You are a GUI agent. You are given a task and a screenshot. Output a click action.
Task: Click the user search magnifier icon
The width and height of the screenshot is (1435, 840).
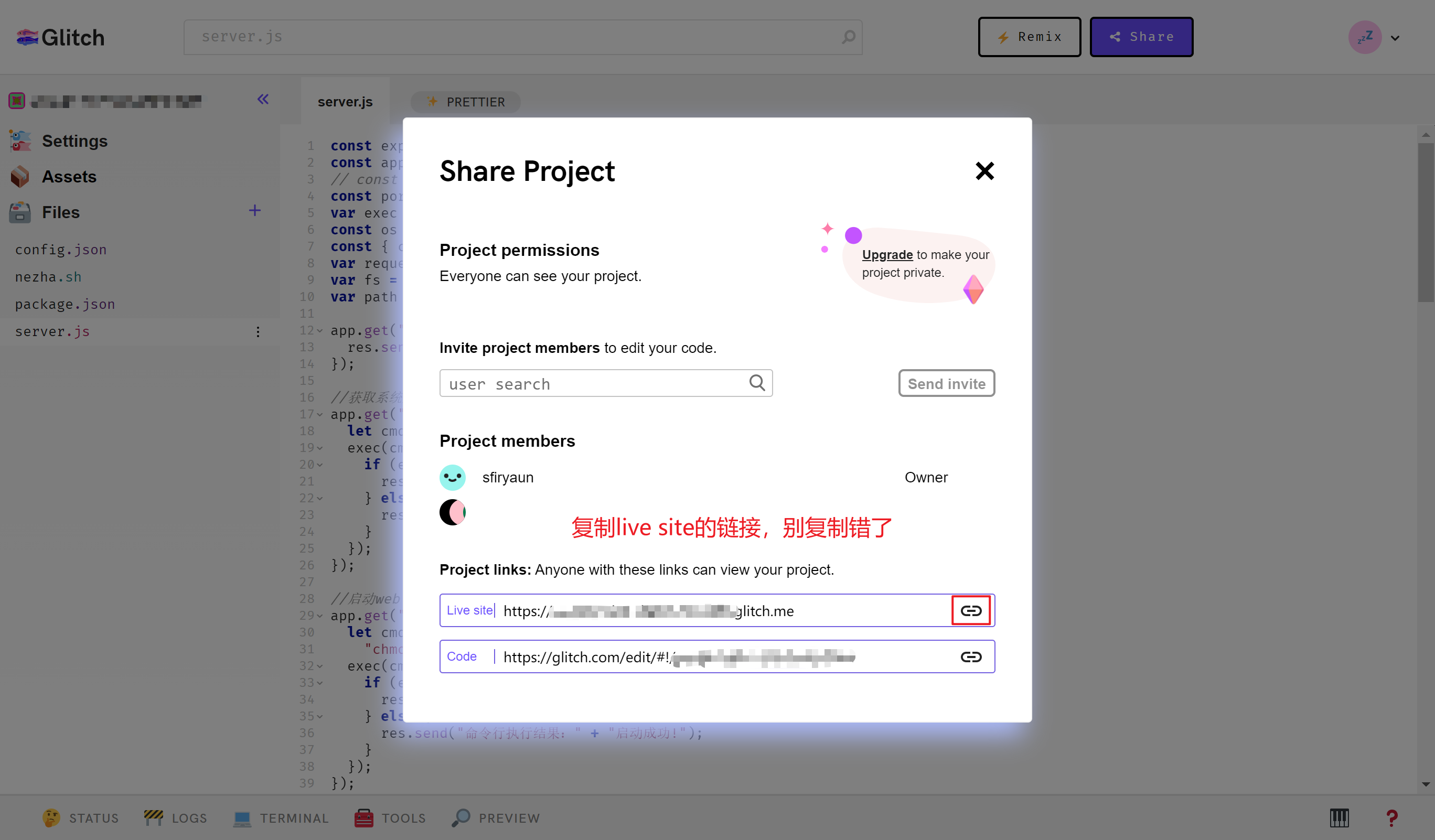tap(757, 383)
